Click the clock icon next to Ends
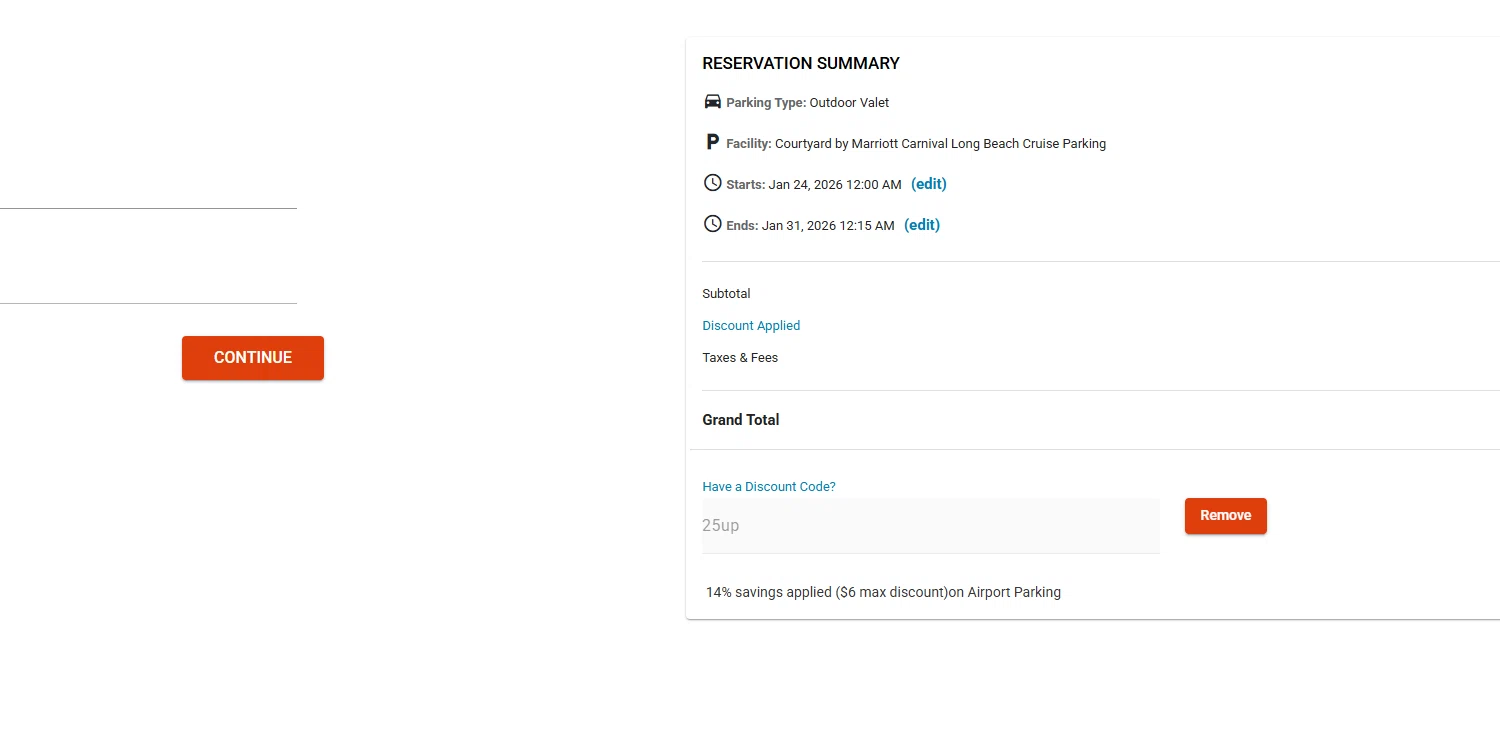 712,224
